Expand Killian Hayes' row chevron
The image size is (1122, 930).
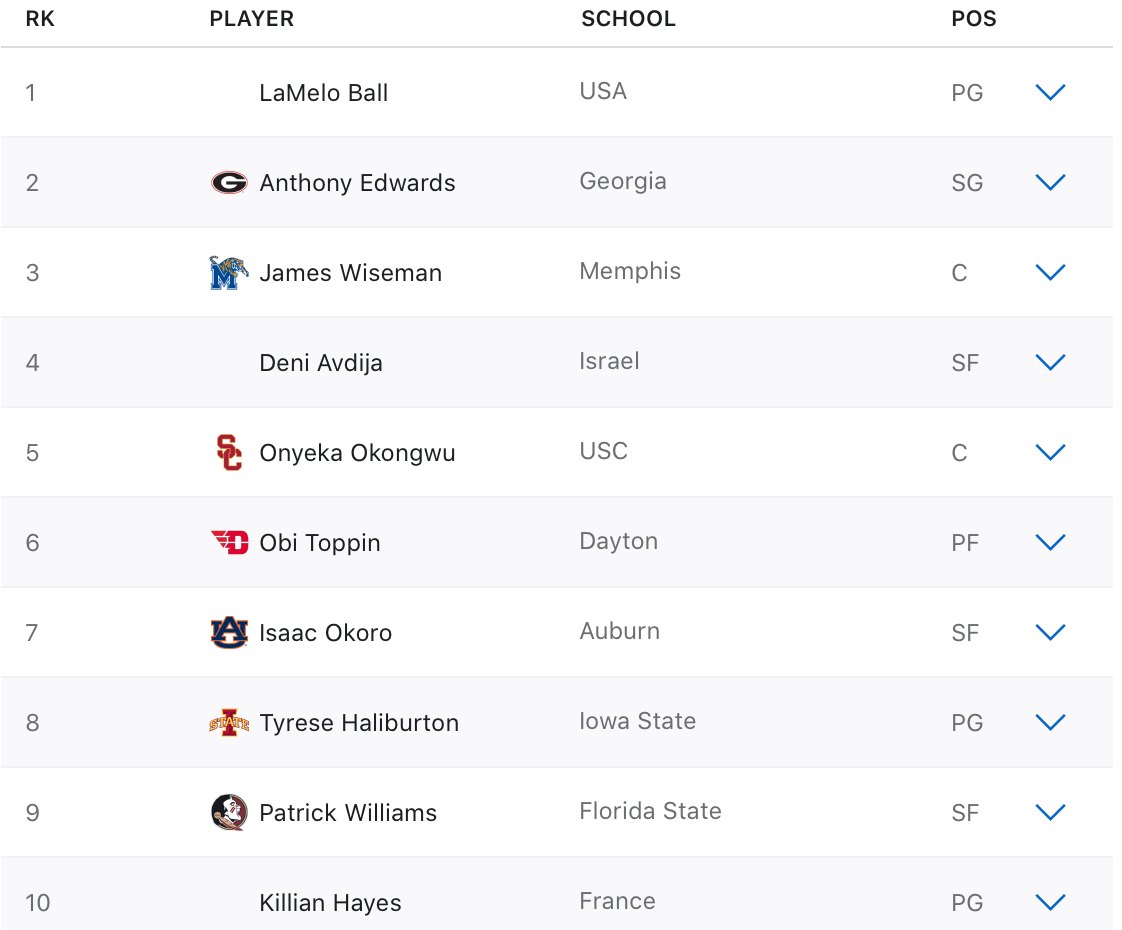click(x=1050, y=902)
